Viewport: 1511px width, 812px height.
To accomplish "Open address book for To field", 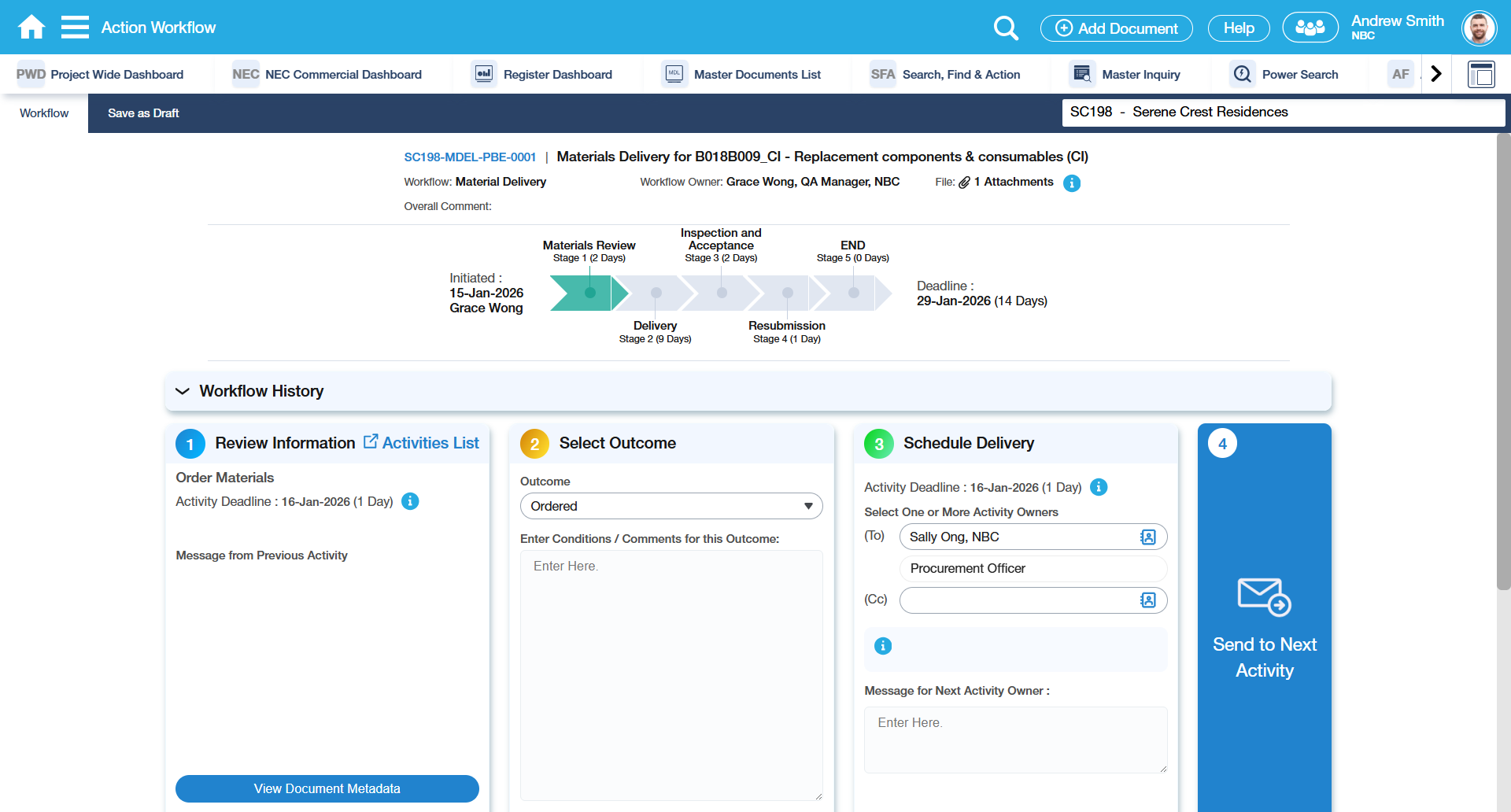I will pos(1147,537).
